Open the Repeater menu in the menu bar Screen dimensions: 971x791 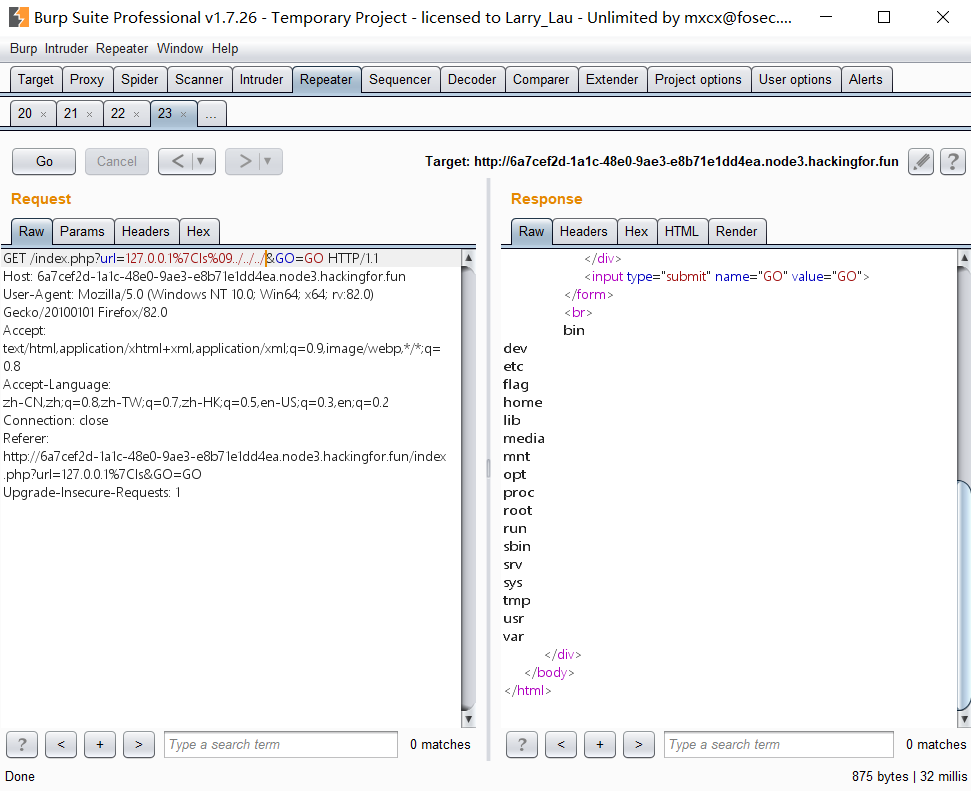pos(122,48)
